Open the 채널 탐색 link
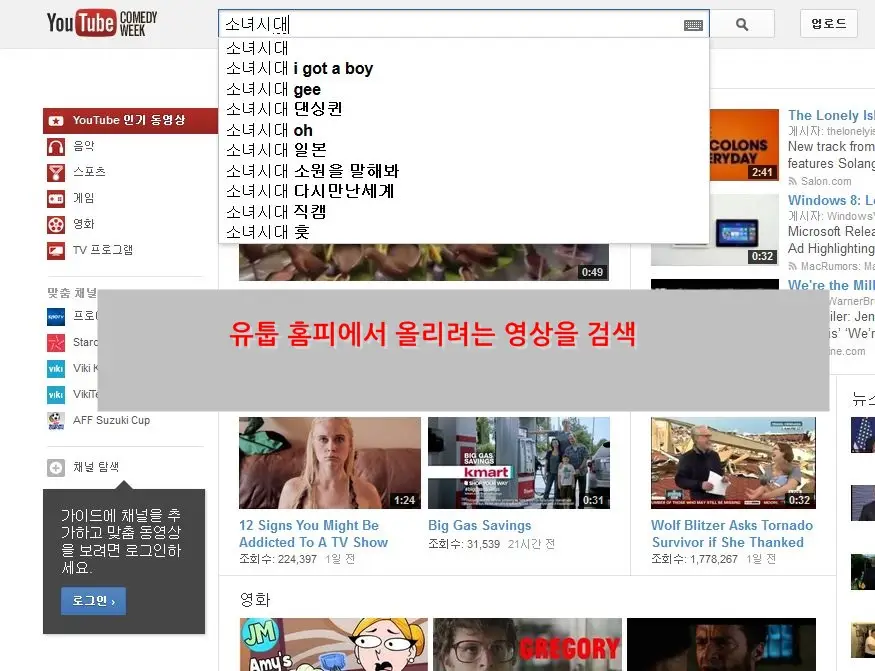This screenshot has height=671, width=875. point(96,467)
